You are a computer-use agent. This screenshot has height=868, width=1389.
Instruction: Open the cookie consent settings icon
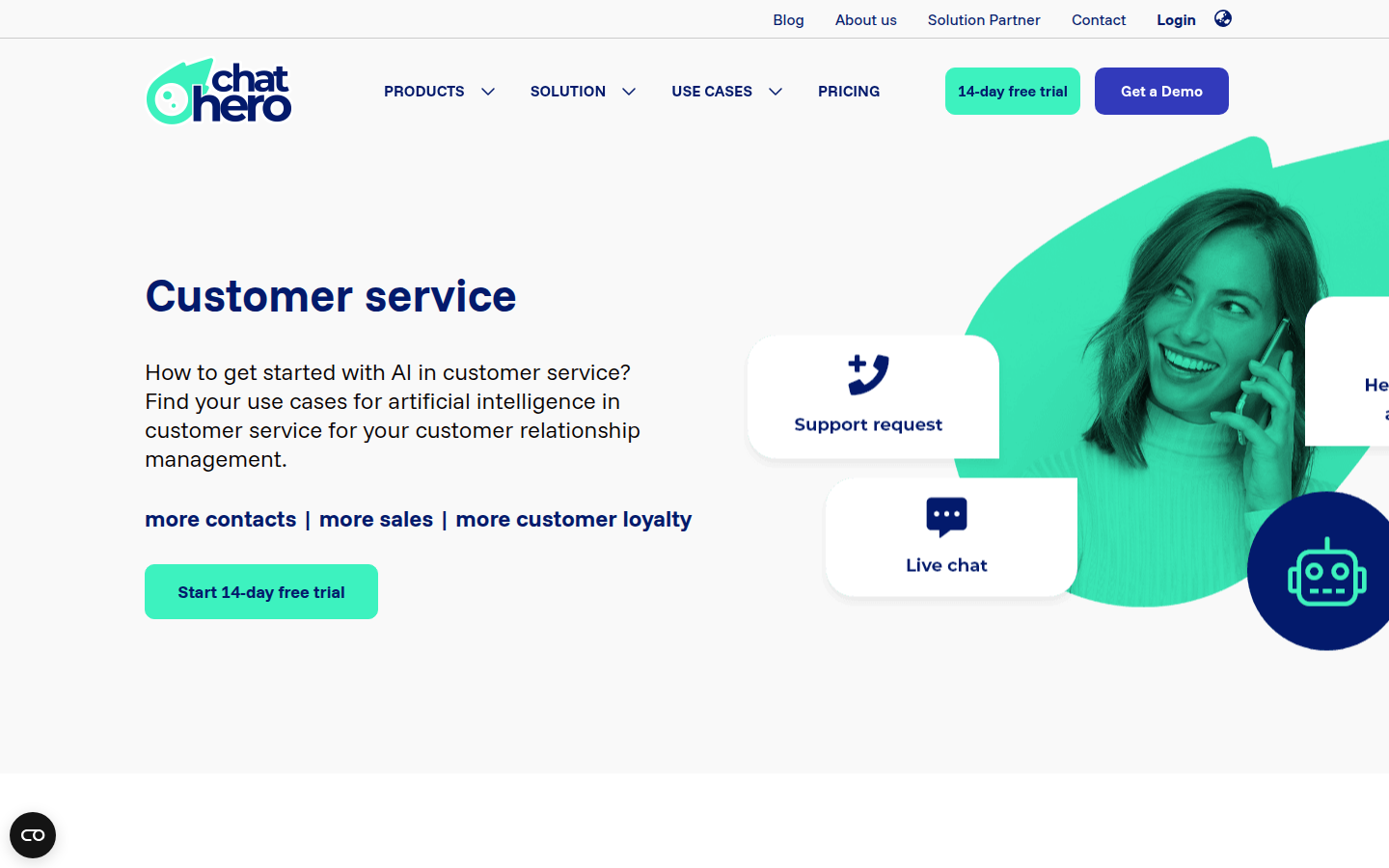33,835
